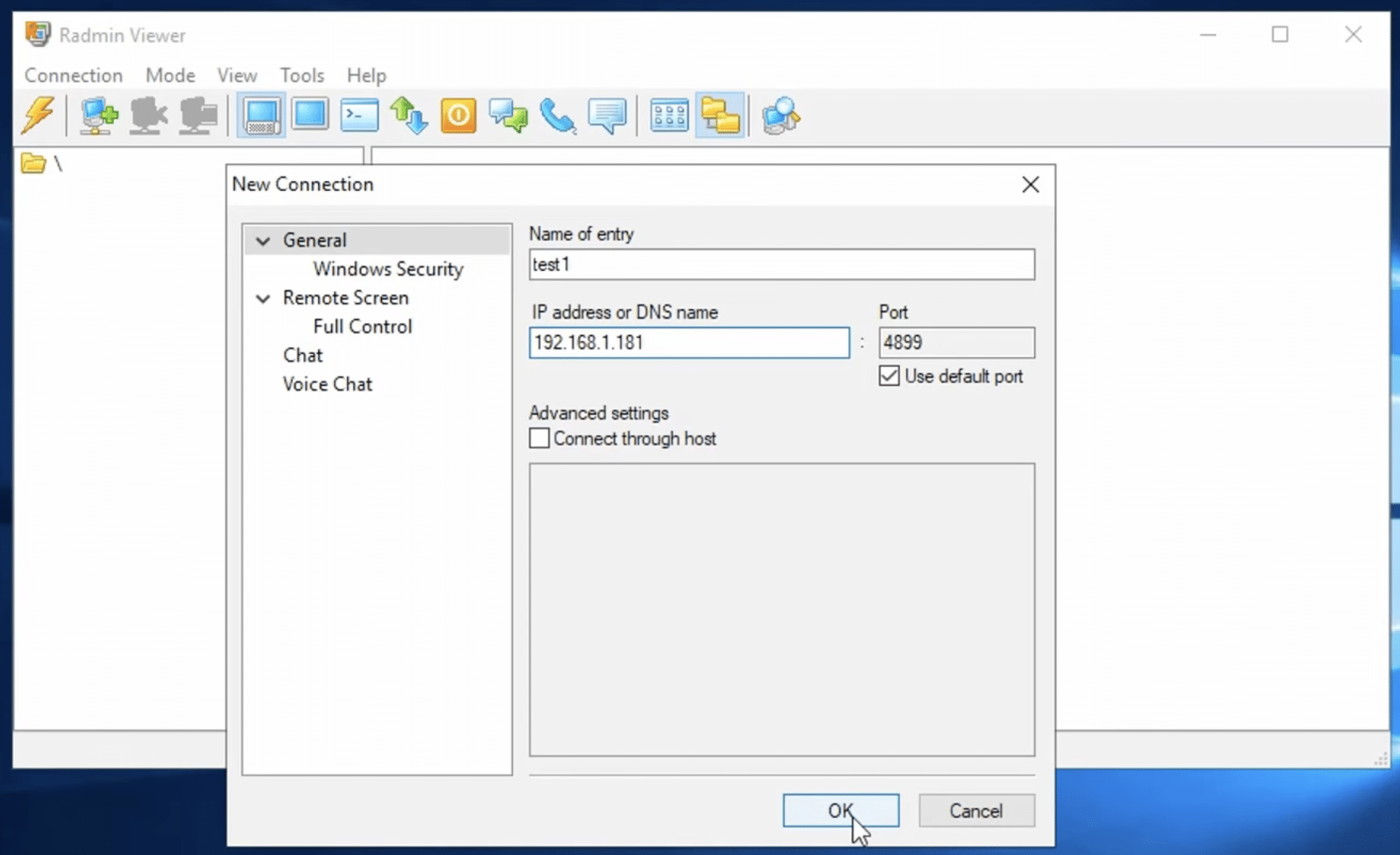
Task: Enable the Connect through host checkbox
Action: point(539,438)
